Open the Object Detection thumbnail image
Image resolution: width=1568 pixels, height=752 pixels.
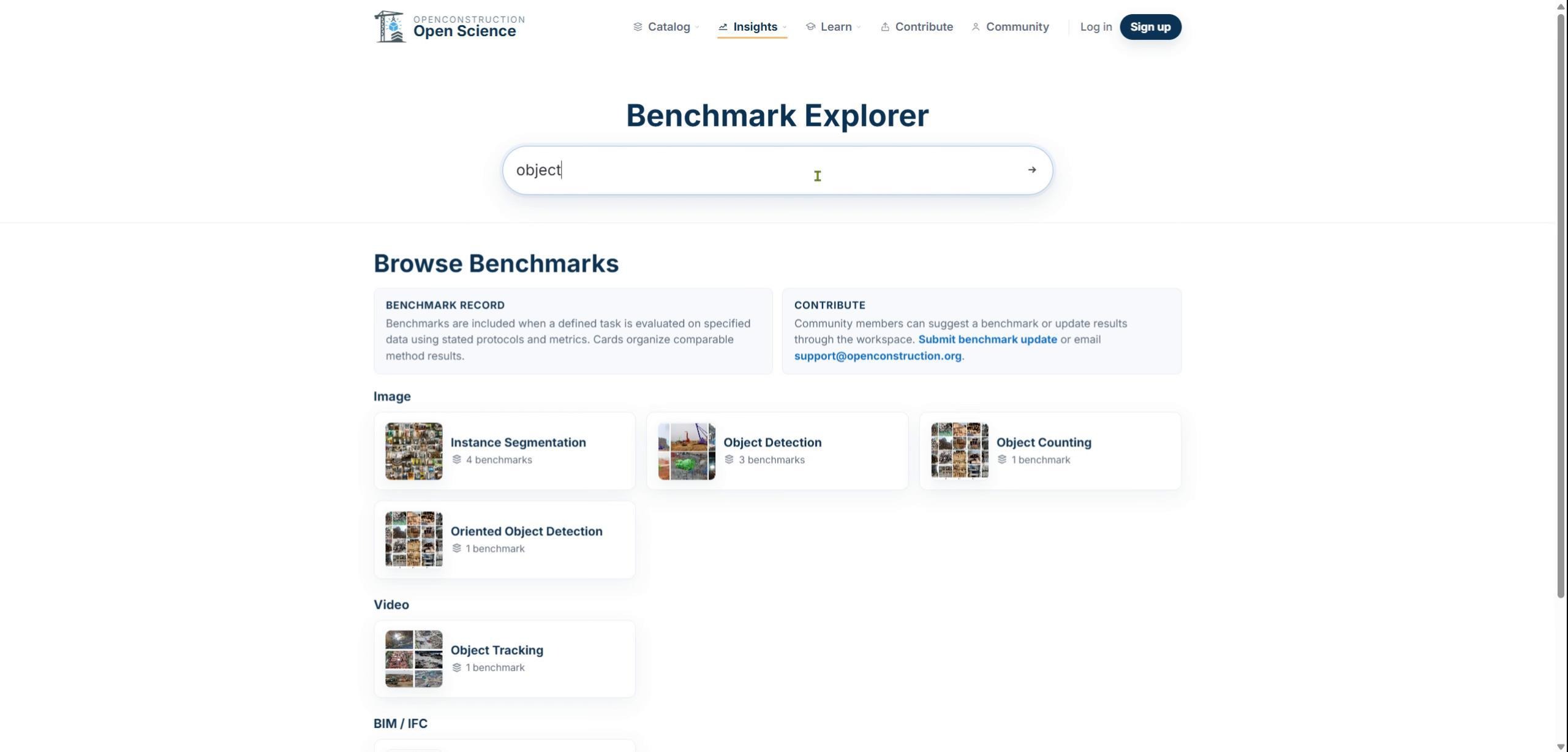click(x=687, y=451)
